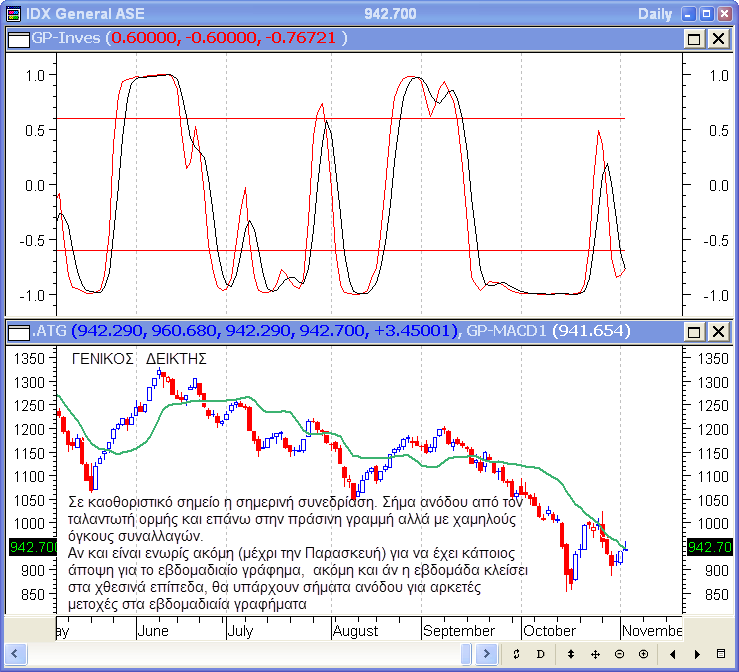The image size is (739, 672).
Task: Click the scrollbar right arrow button
Action: 486,653
